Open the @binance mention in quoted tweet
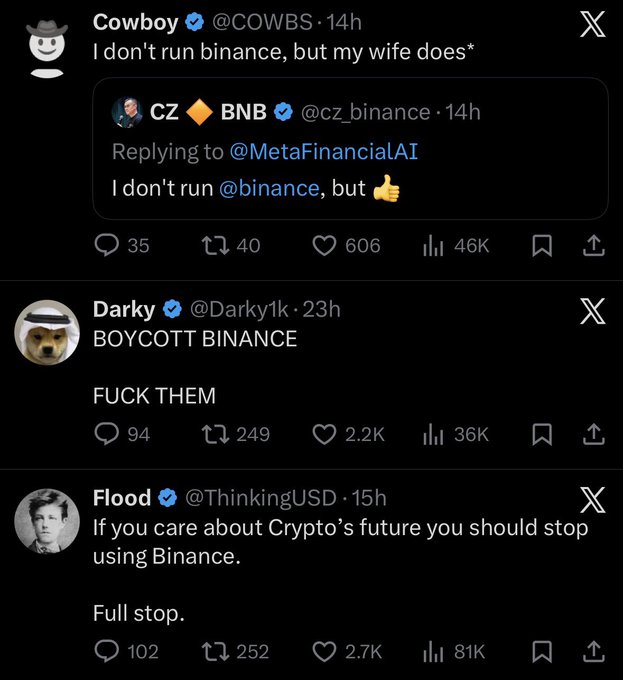 tap(267, 187)
